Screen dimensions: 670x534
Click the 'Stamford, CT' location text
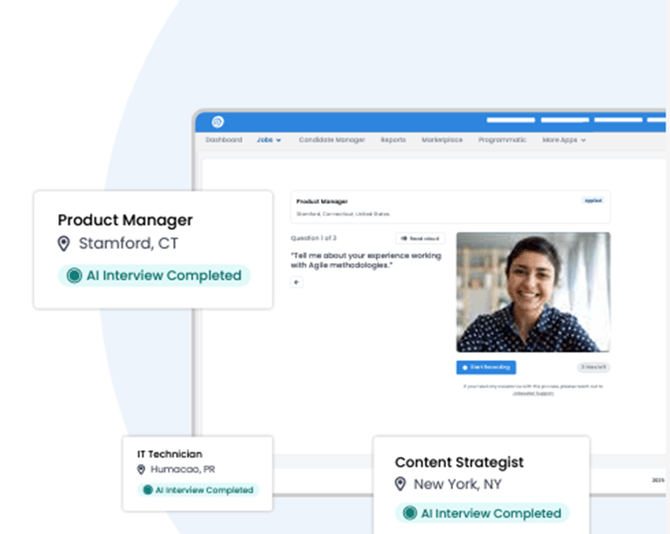[128, 243]
